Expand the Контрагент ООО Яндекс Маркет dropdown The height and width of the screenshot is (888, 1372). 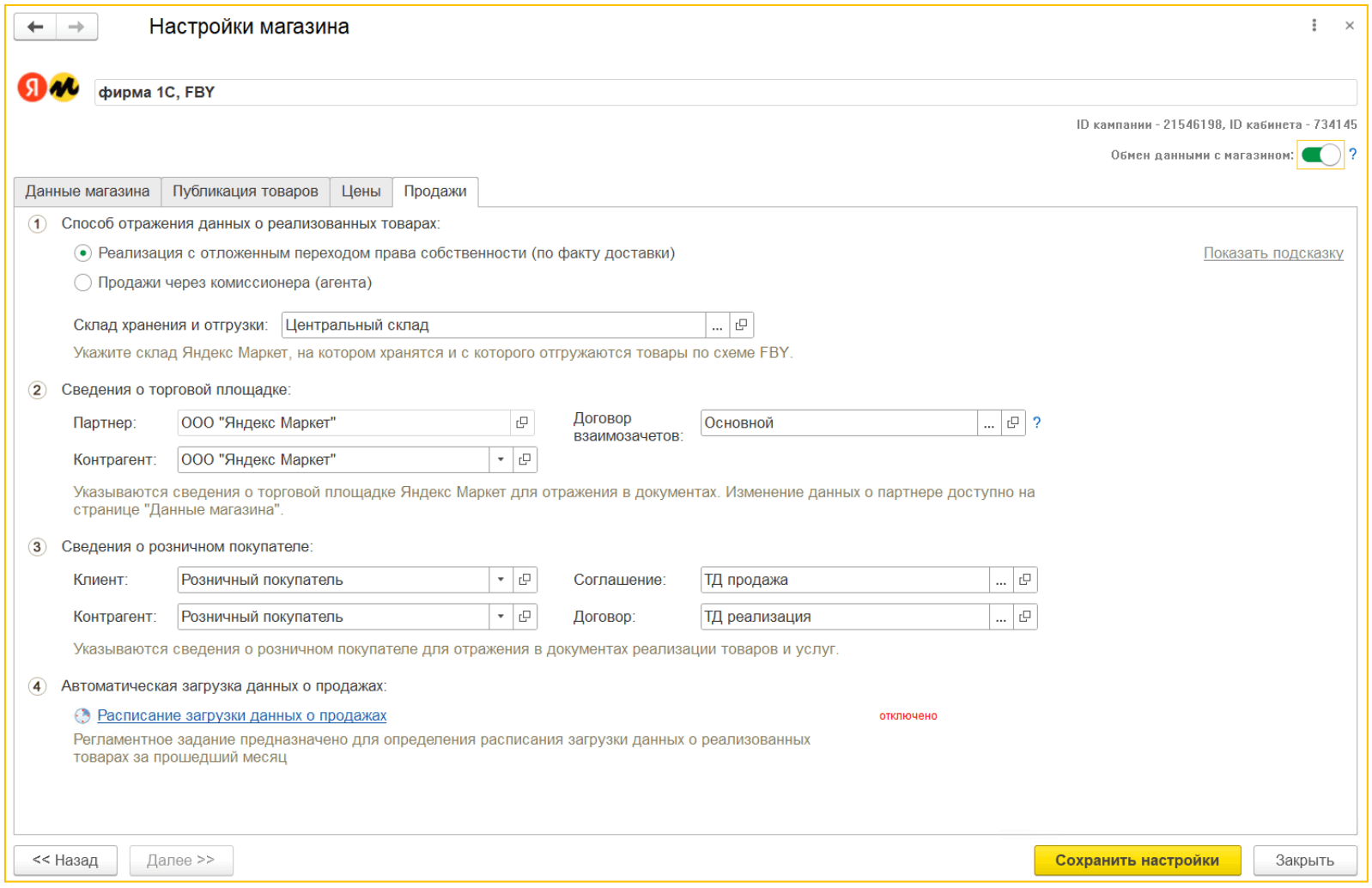(x=501, y=459)
